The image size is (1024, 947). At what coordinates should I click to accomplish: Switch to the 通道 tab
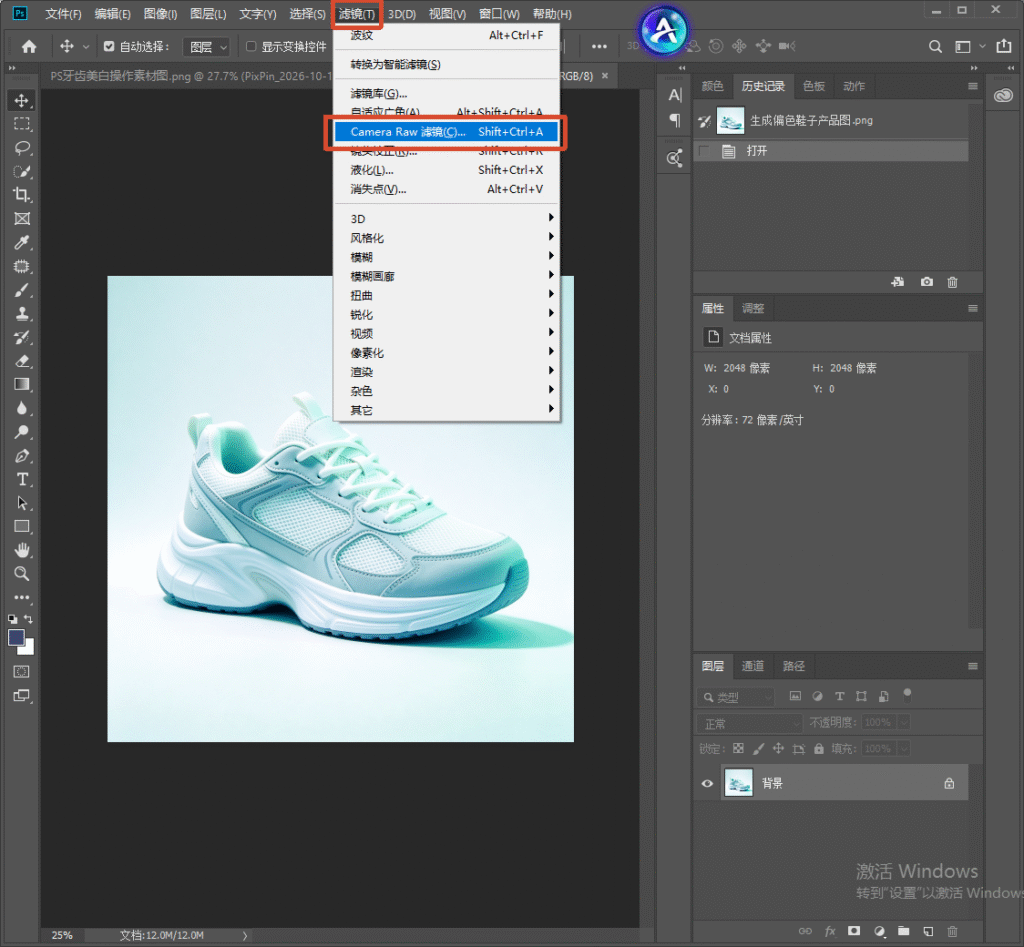pyautogui.click(x=752, y=666)
